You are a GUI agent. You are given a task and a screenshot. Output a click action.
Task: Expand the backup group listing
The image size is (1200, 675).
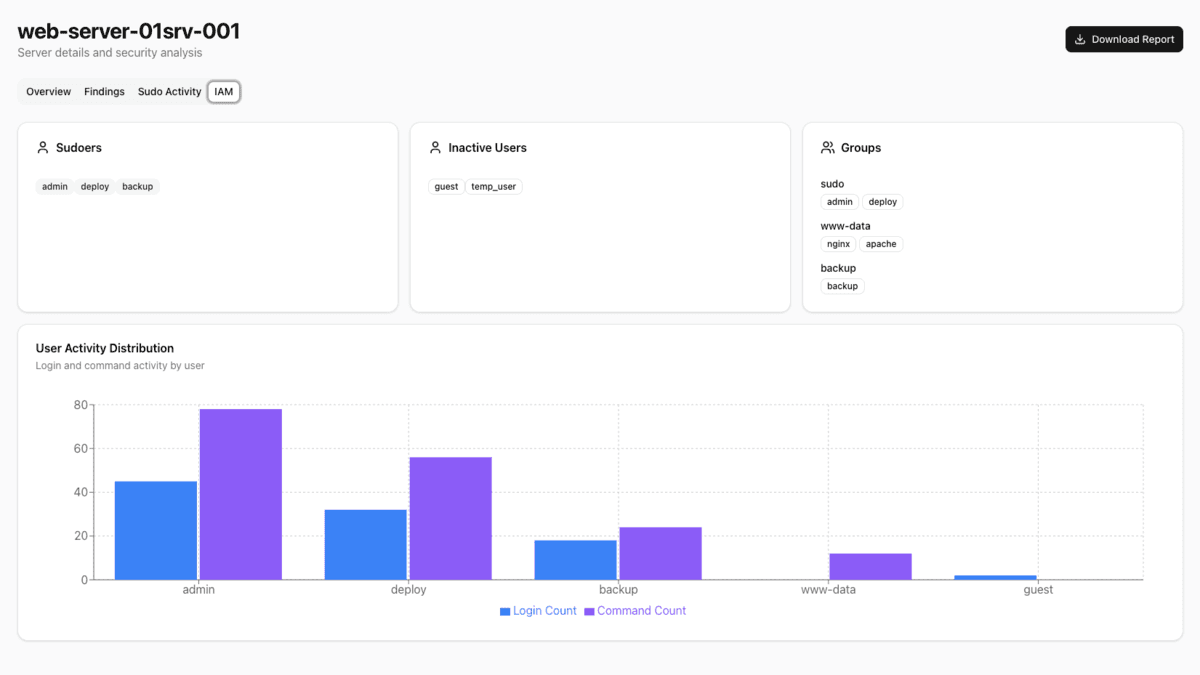click(x=840, y=268)
